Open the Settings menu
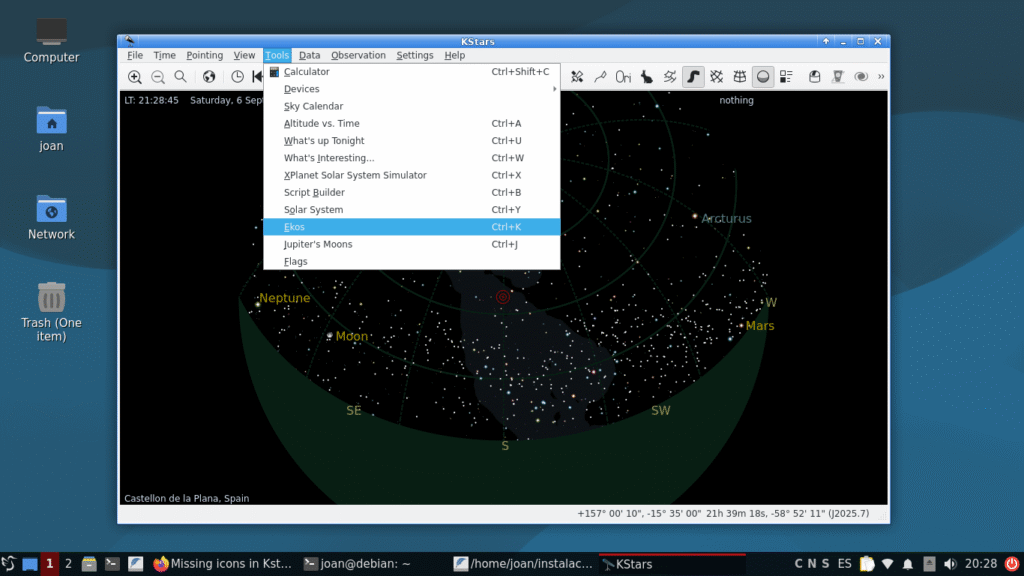The image size is (1024, 576). (x=414, y=56)
